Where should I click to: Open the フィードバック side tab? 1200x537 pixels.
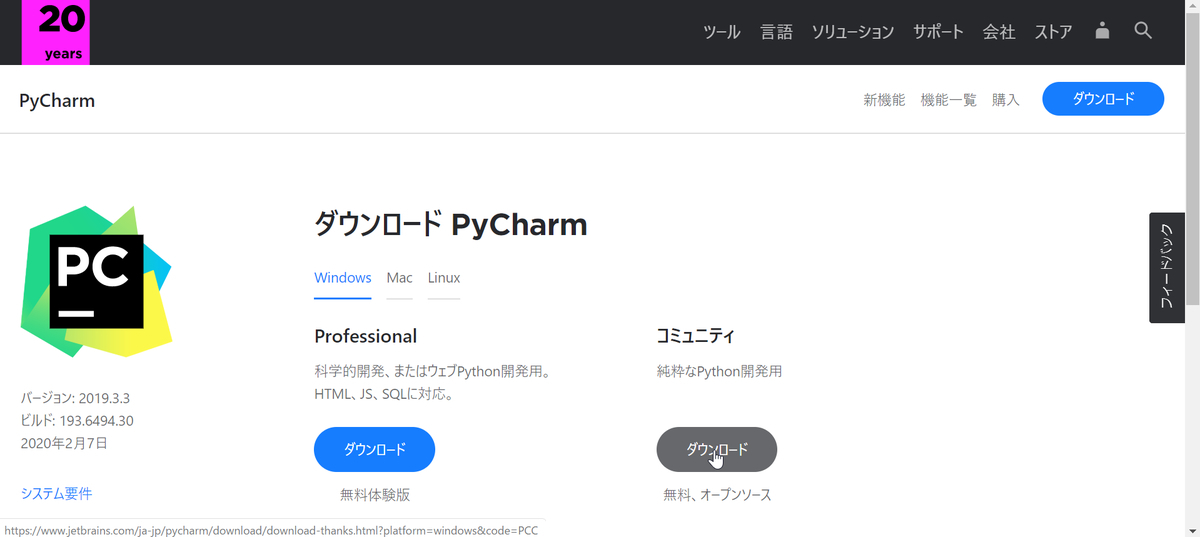[1167, 267]
